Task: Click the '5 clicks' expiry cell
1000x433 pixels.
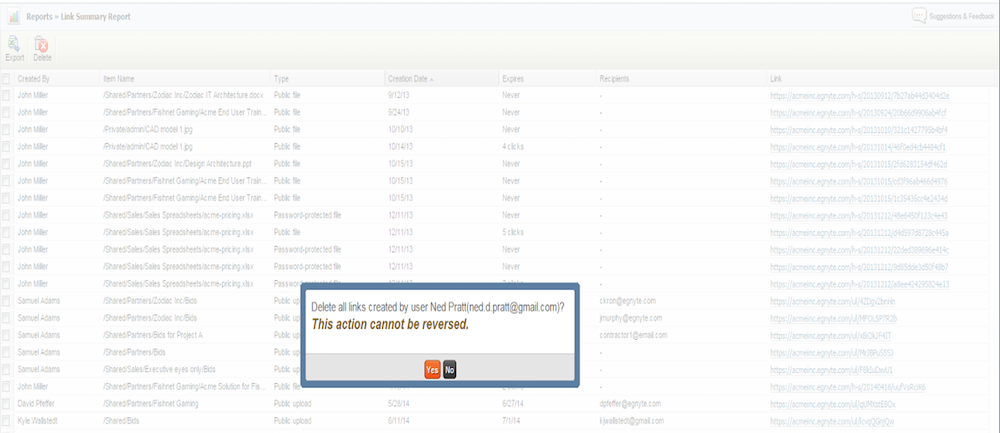Action: (513, 232)
